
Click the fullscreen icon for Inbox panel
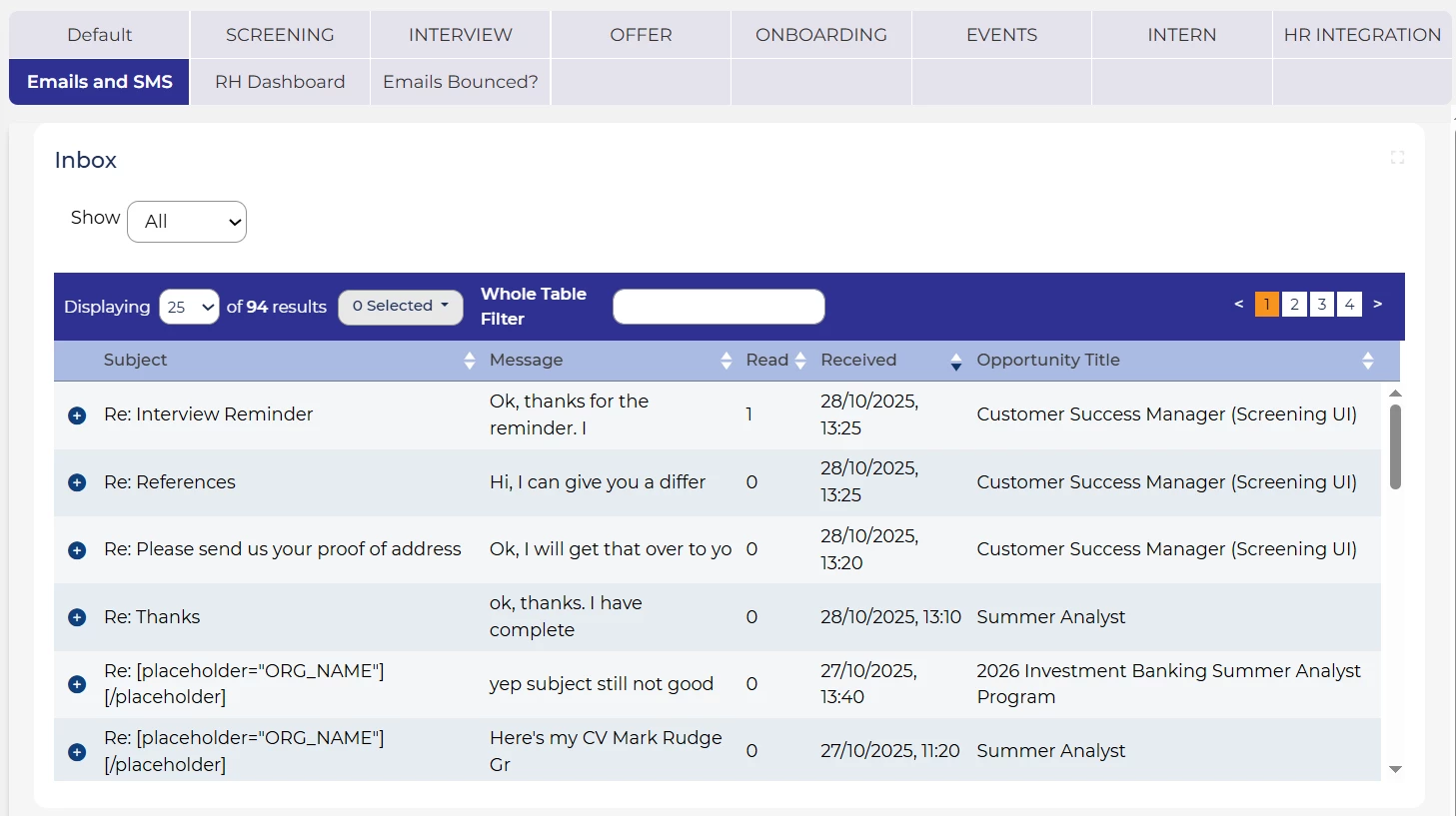[x=1397, y=158]
